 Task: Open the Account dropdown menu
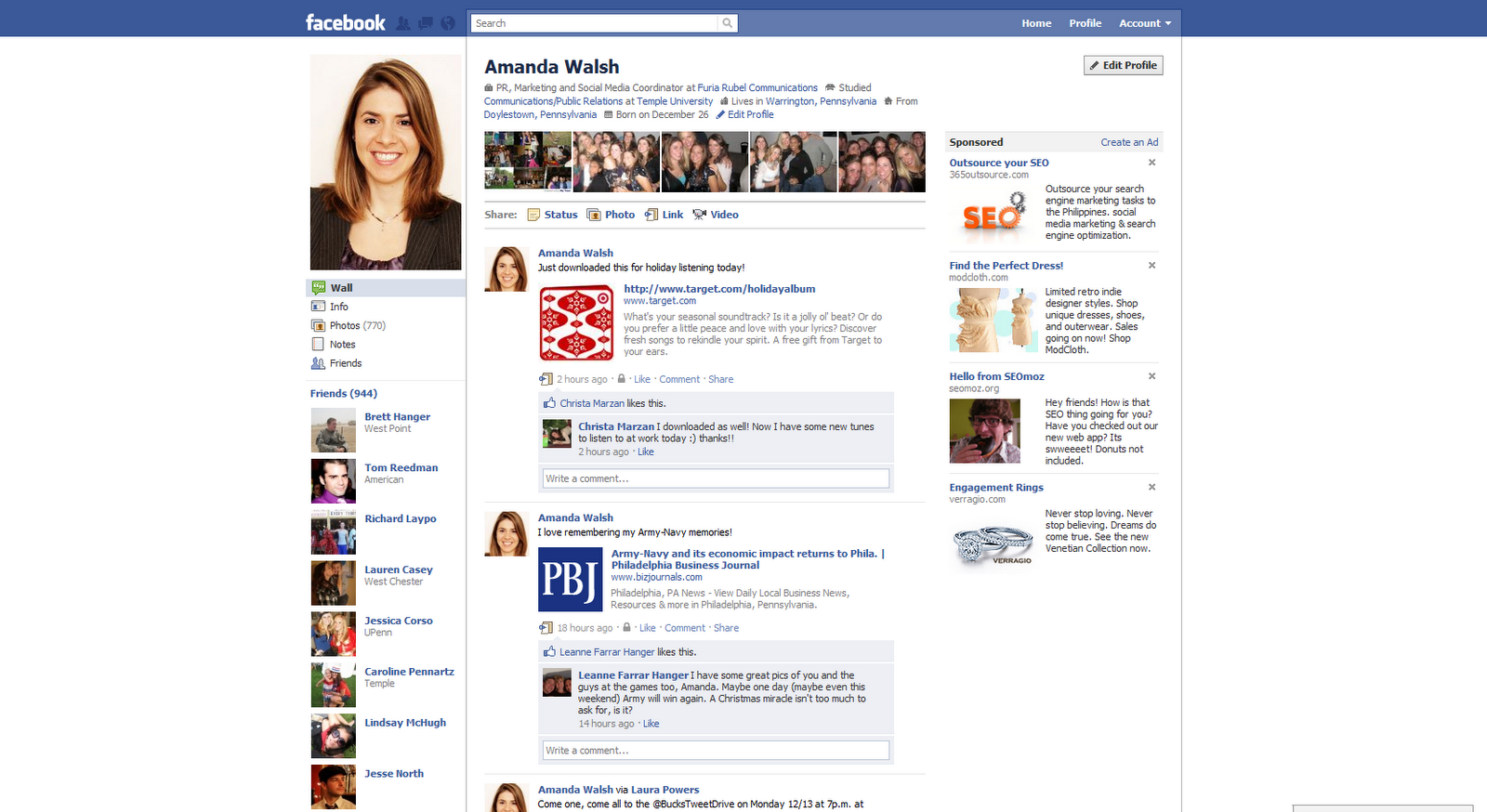(x=1145, y=23)
